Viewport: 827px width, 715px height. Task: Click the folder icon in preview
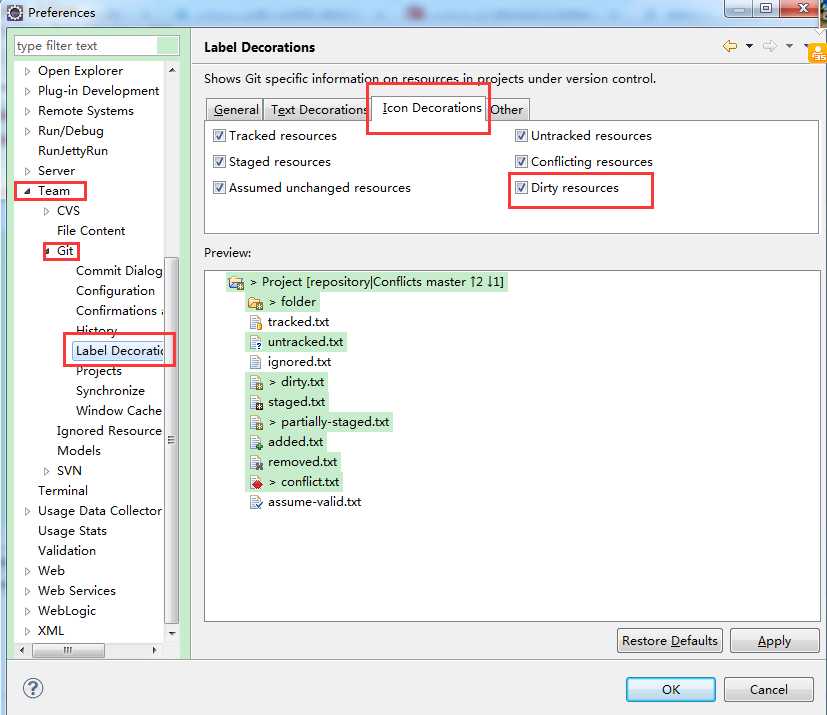point(255,303)
